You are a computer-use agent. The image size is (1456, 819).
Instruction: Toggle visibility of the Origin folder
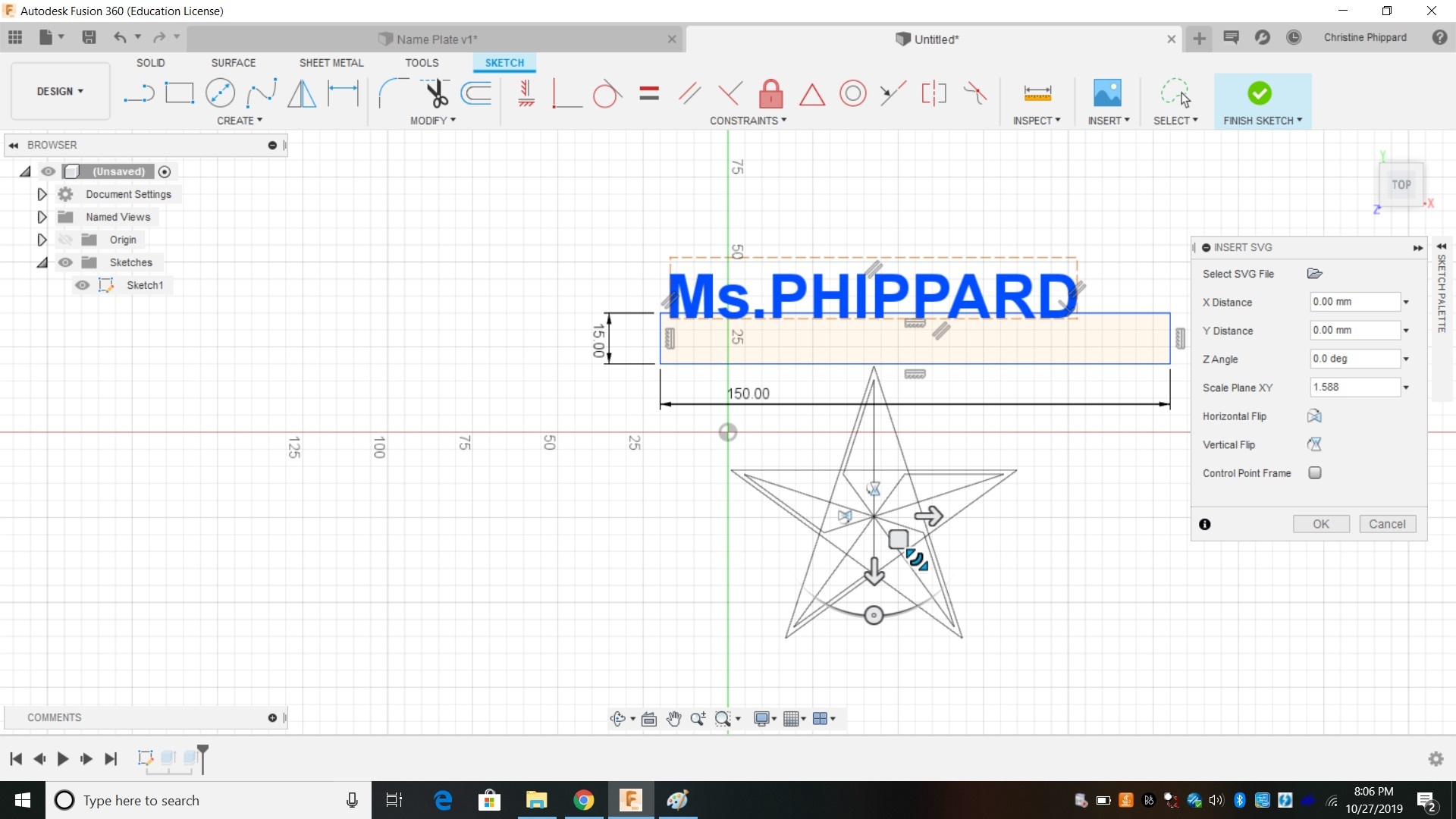tap(65, 240)
